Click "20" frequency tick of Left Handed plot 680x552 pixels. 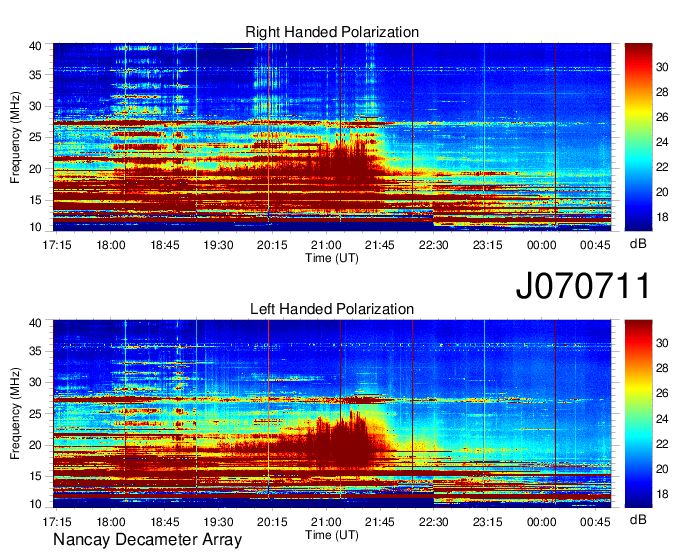pos(35,445)
